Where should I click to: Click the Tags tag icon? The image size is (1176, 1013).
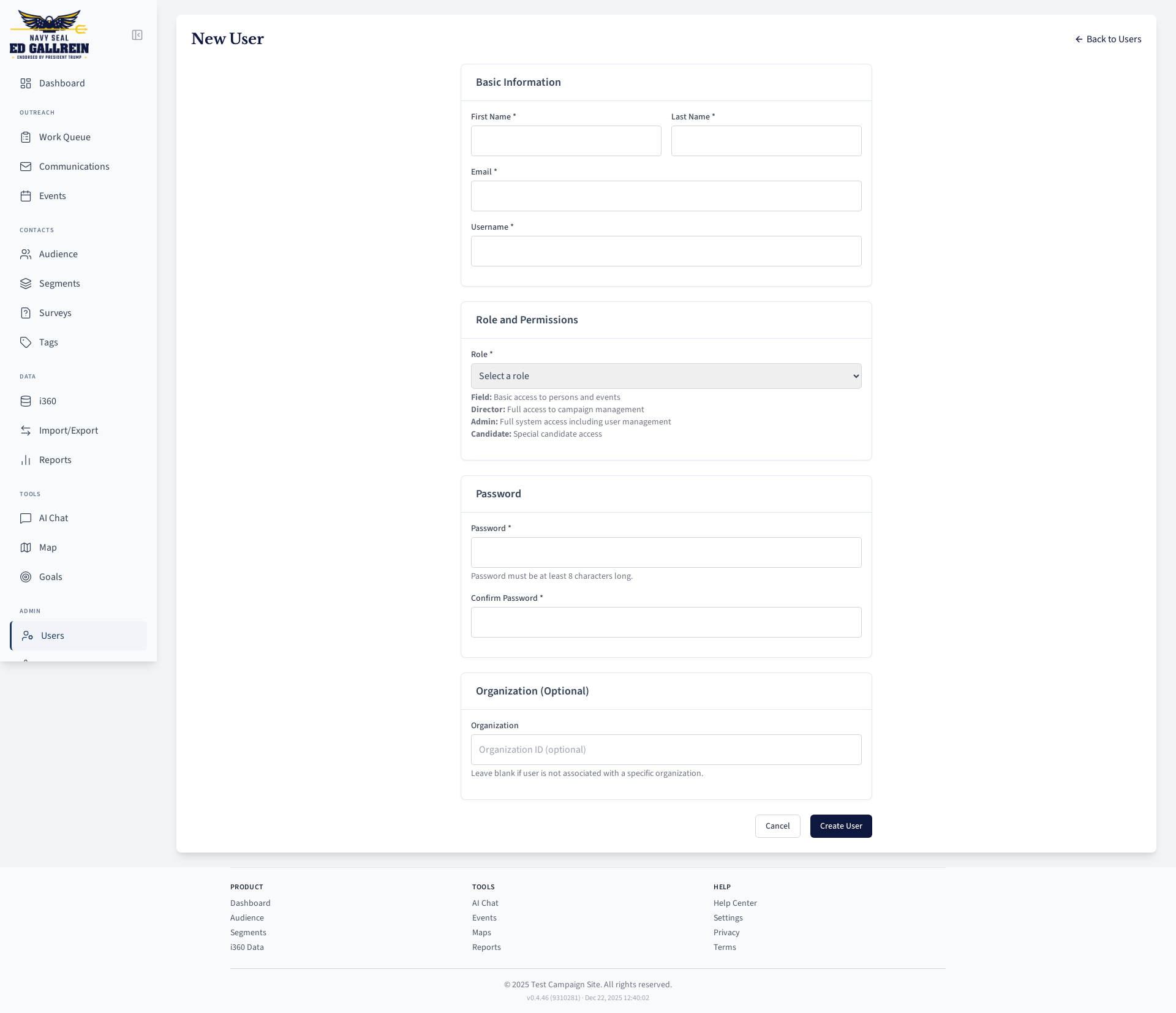[x=26, y=342]
